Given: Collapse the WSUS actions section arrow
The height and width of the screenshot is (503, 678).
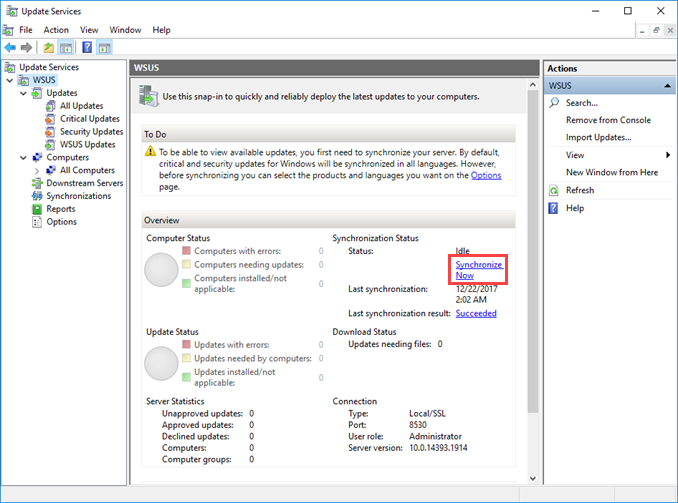Looking at the screenshot, I should pos(667,86).
